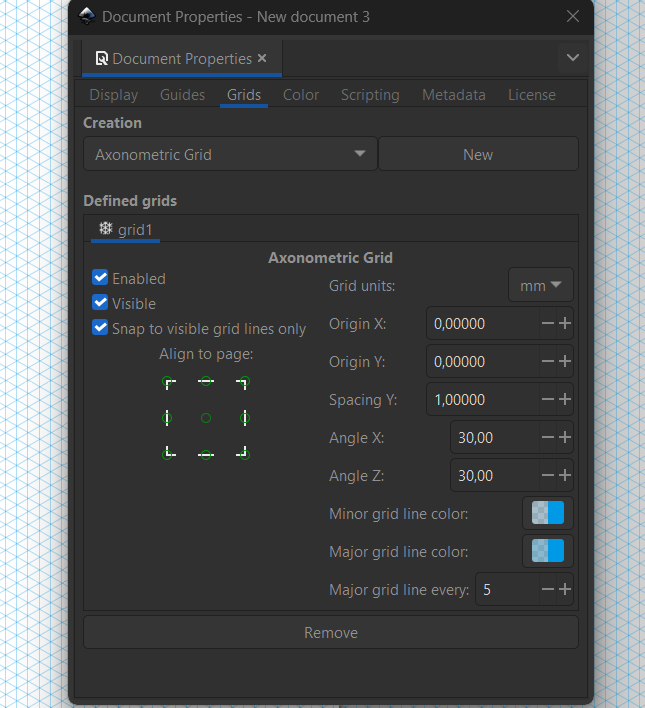Align grid to page center
This screenshot has width=645, height=708.
(206, 419)
